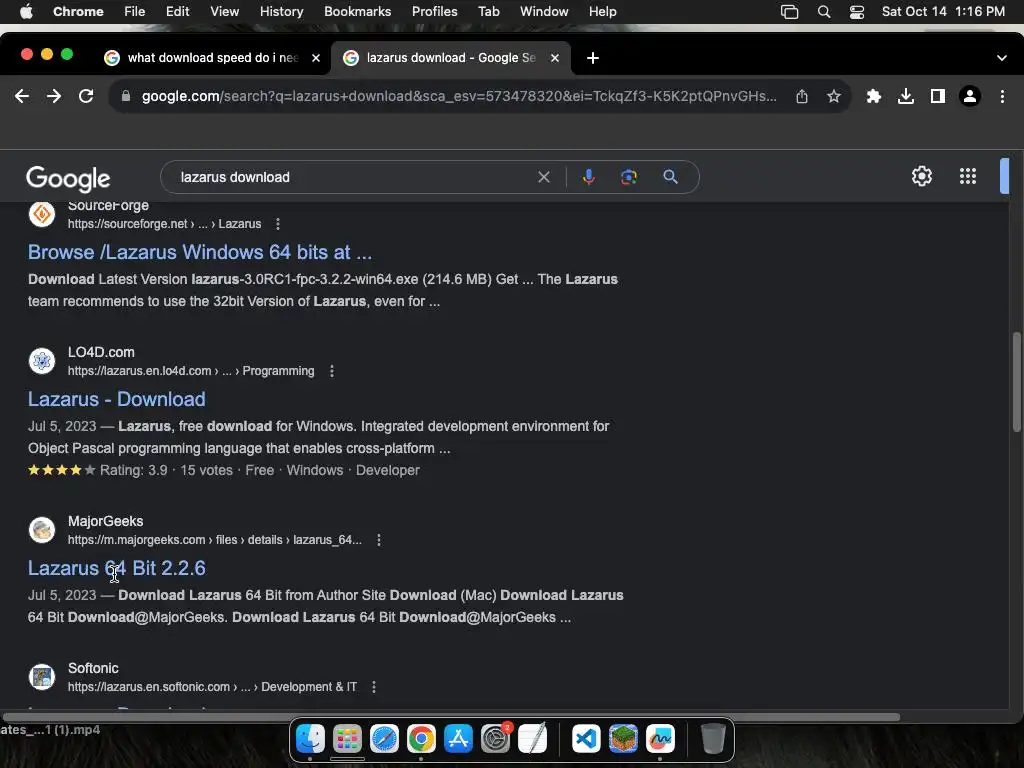View site info via the lock icon

click(126, 96)
